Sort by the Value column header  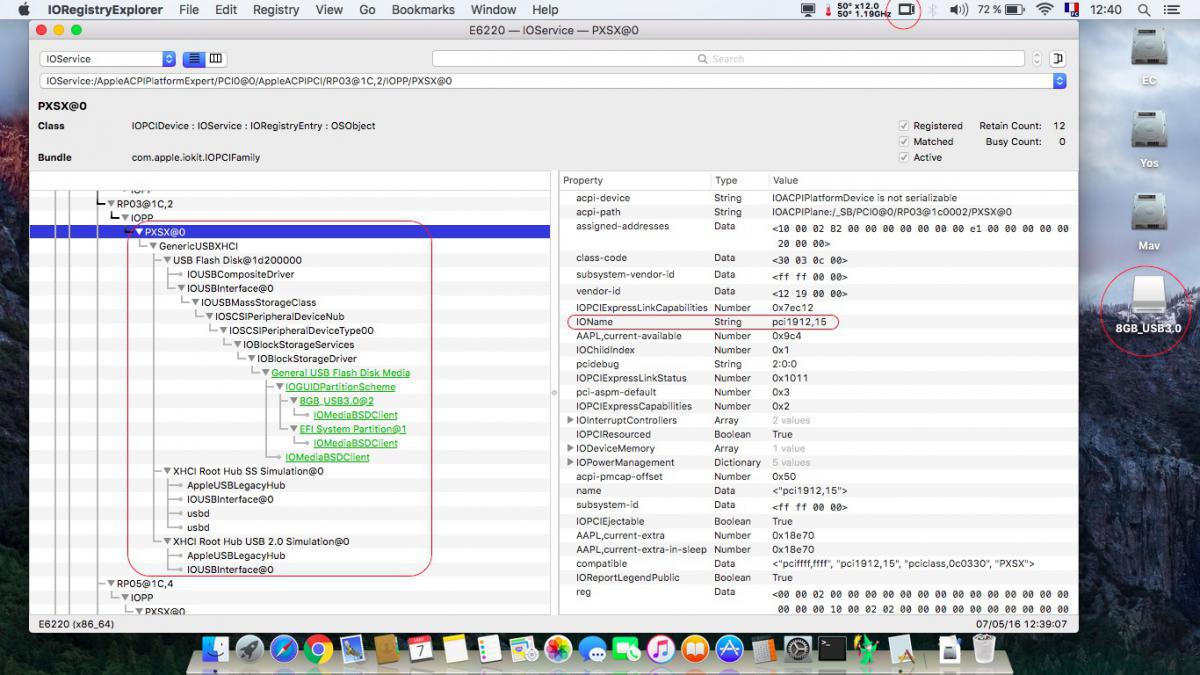click(923, 180)
